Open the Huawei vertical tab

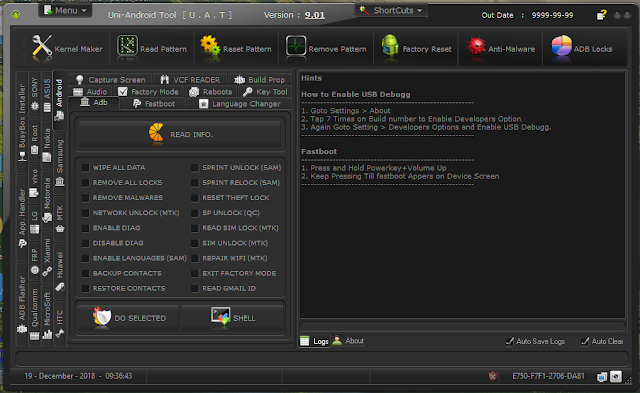pos(60,271)
